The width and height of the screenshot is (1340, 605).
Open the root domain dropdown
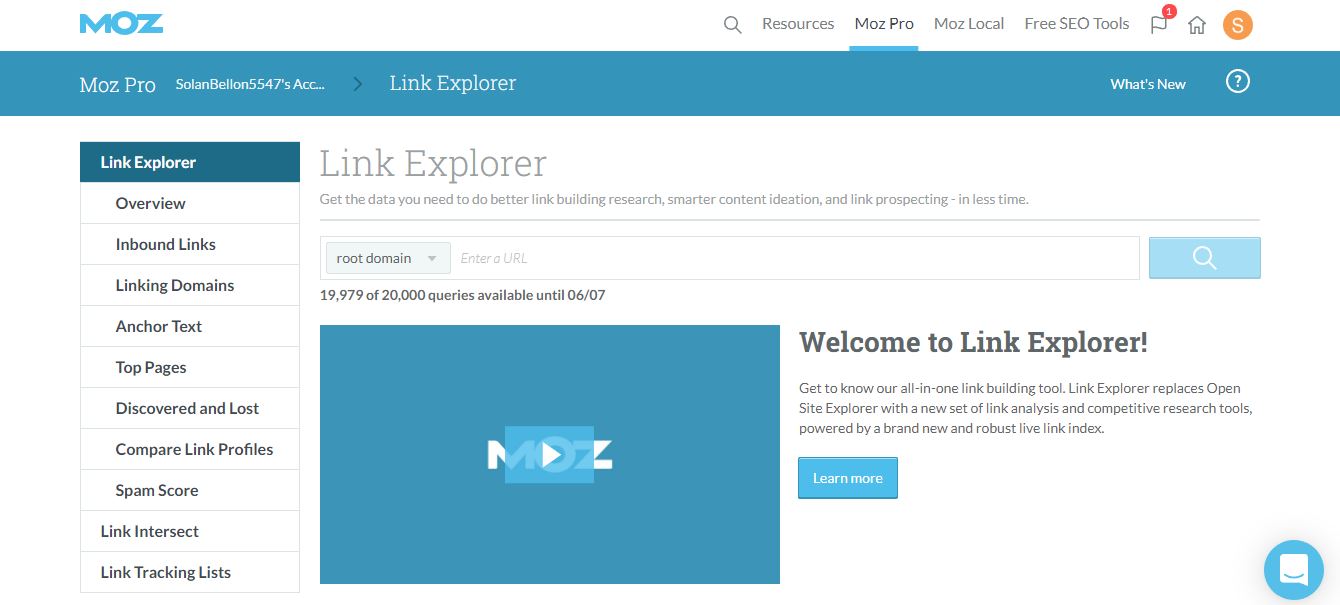point(388,258)
